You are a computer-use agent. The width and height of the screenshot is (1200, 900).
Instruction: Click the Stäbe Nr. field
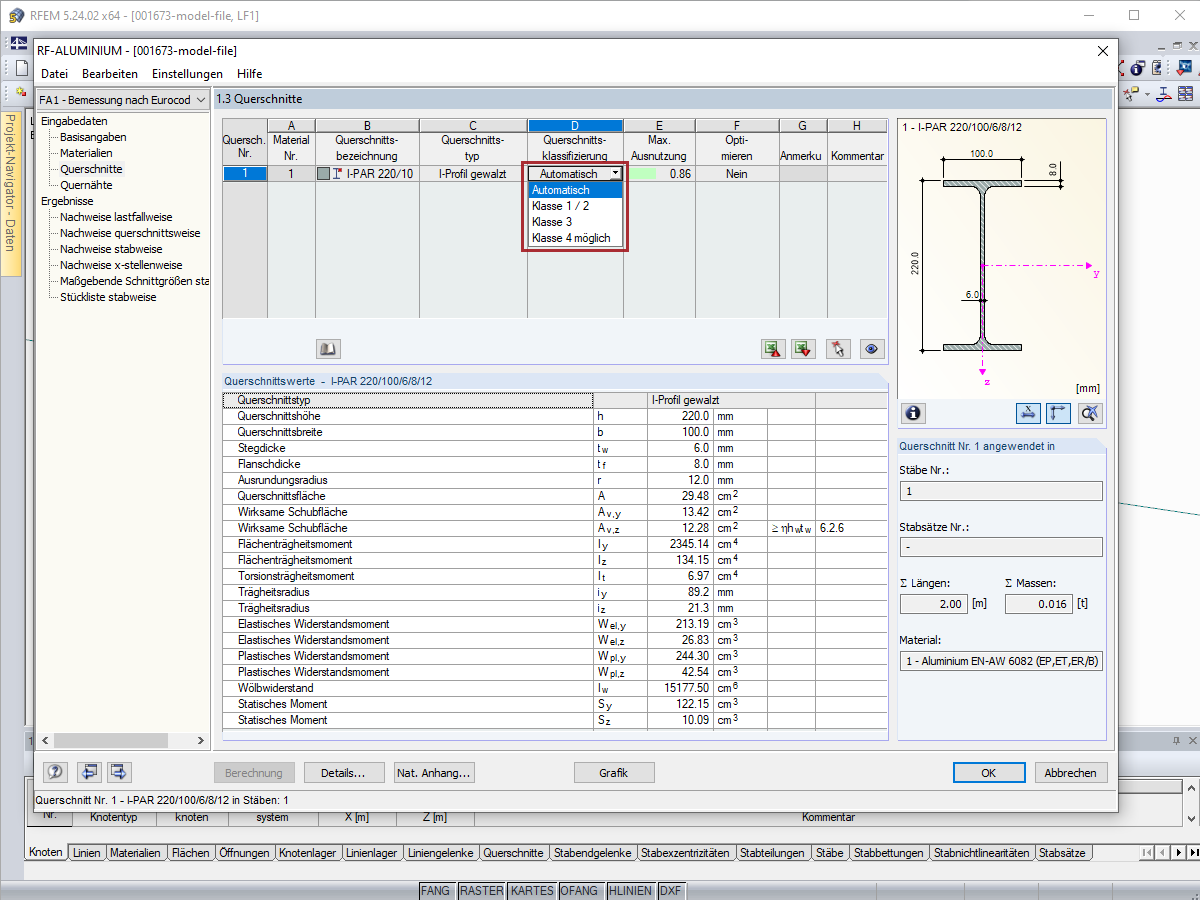click(1001, 491)
